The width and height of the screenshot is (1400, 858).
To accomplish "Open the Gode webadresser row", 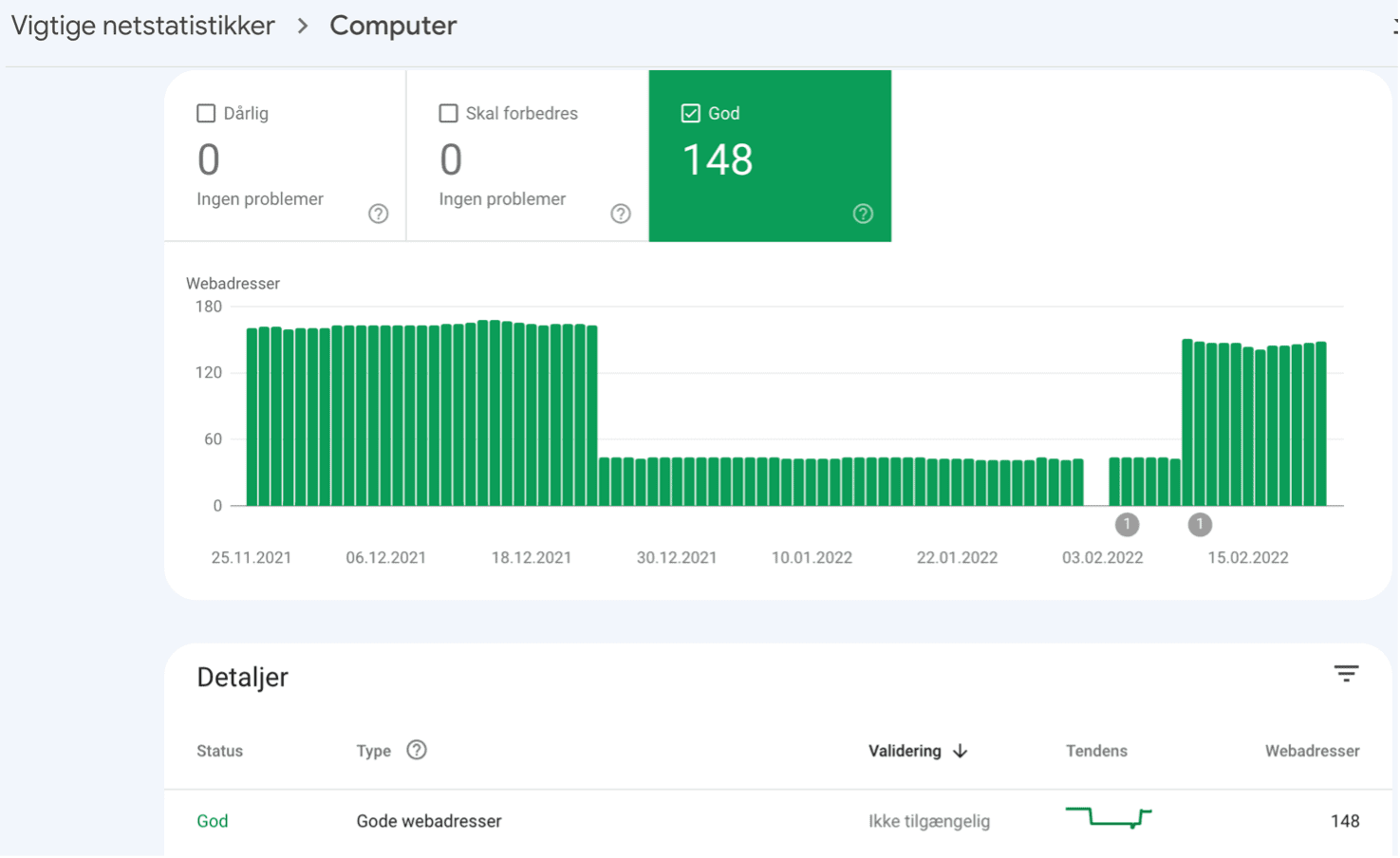I will coord(778,821).
